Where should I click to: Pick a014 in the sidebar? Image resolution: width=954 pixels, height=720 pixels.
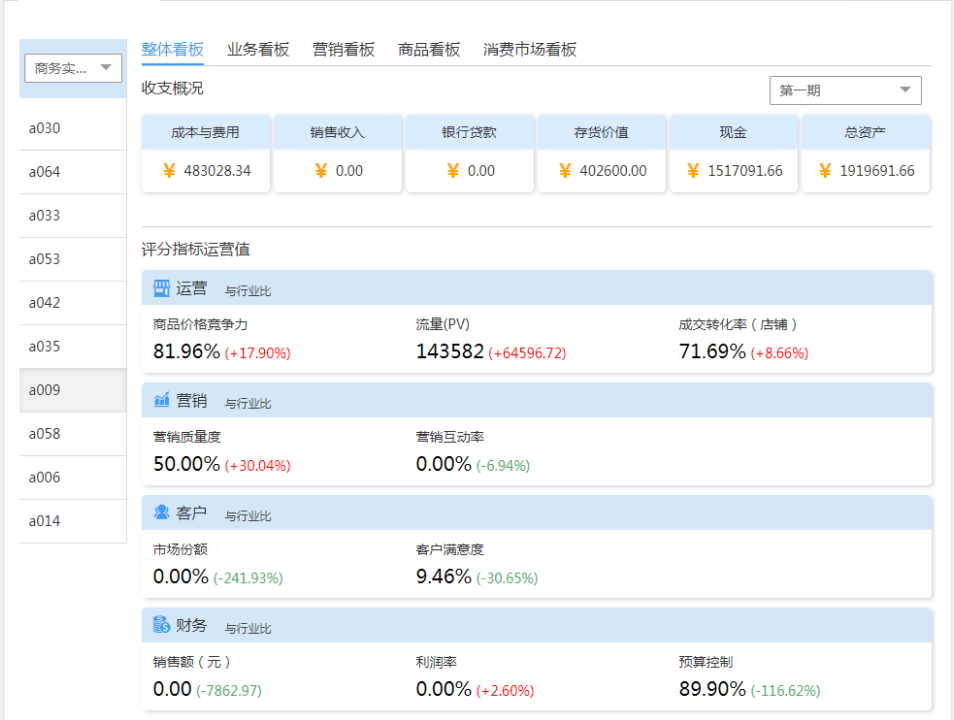45,521
